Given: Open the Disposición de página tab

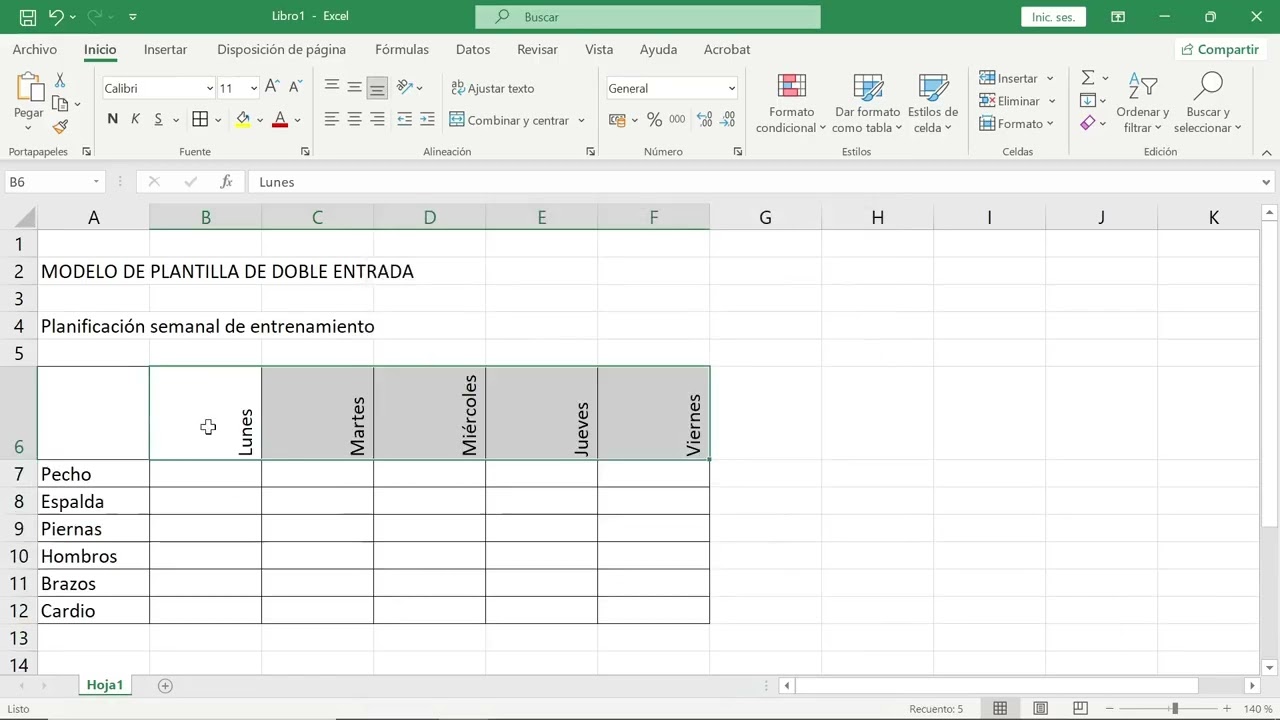Looking at the screenshot, I should (x=281, y=49).
